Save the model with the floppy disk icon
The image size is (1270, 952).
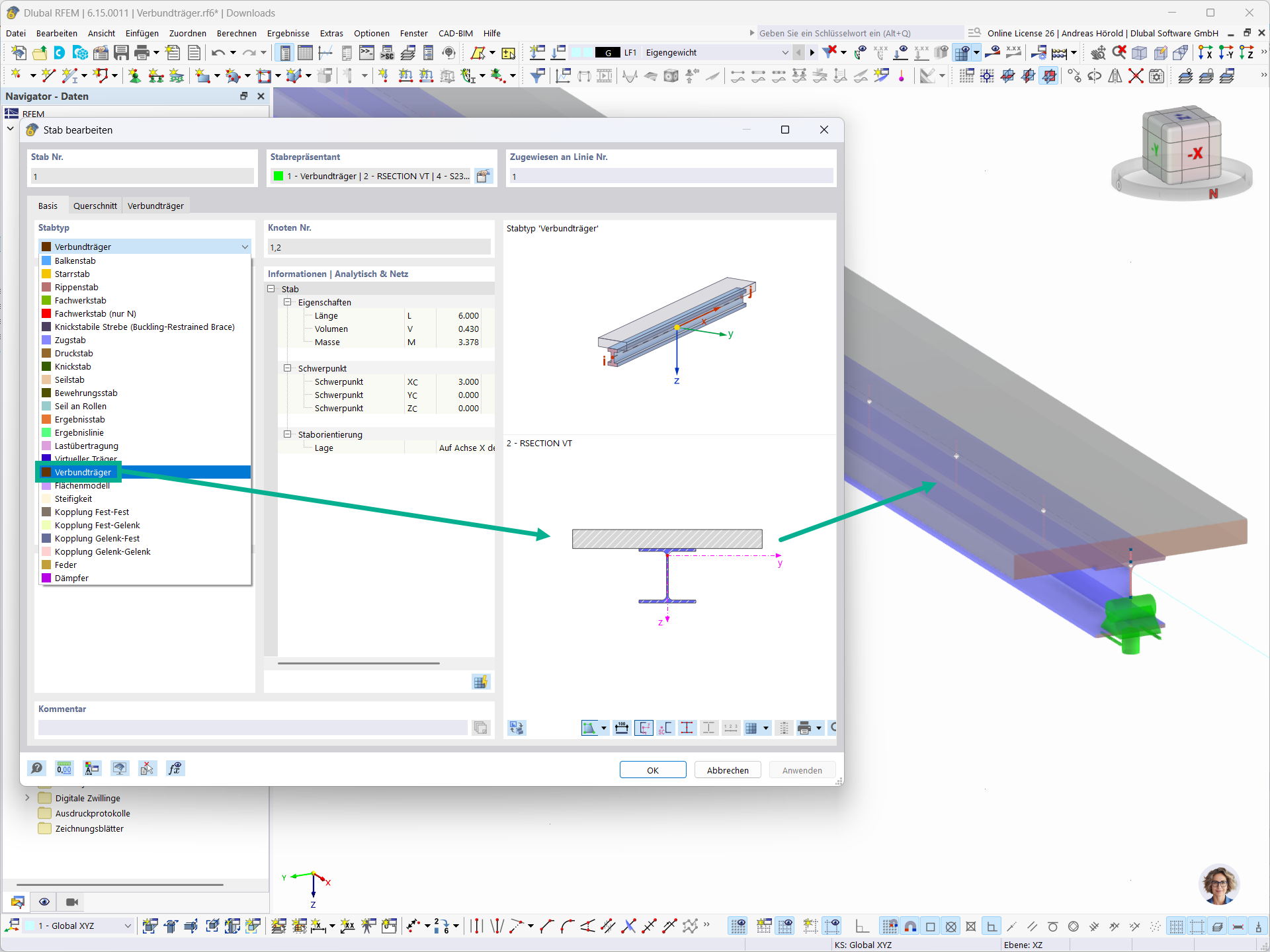click(x=121, y=53)
